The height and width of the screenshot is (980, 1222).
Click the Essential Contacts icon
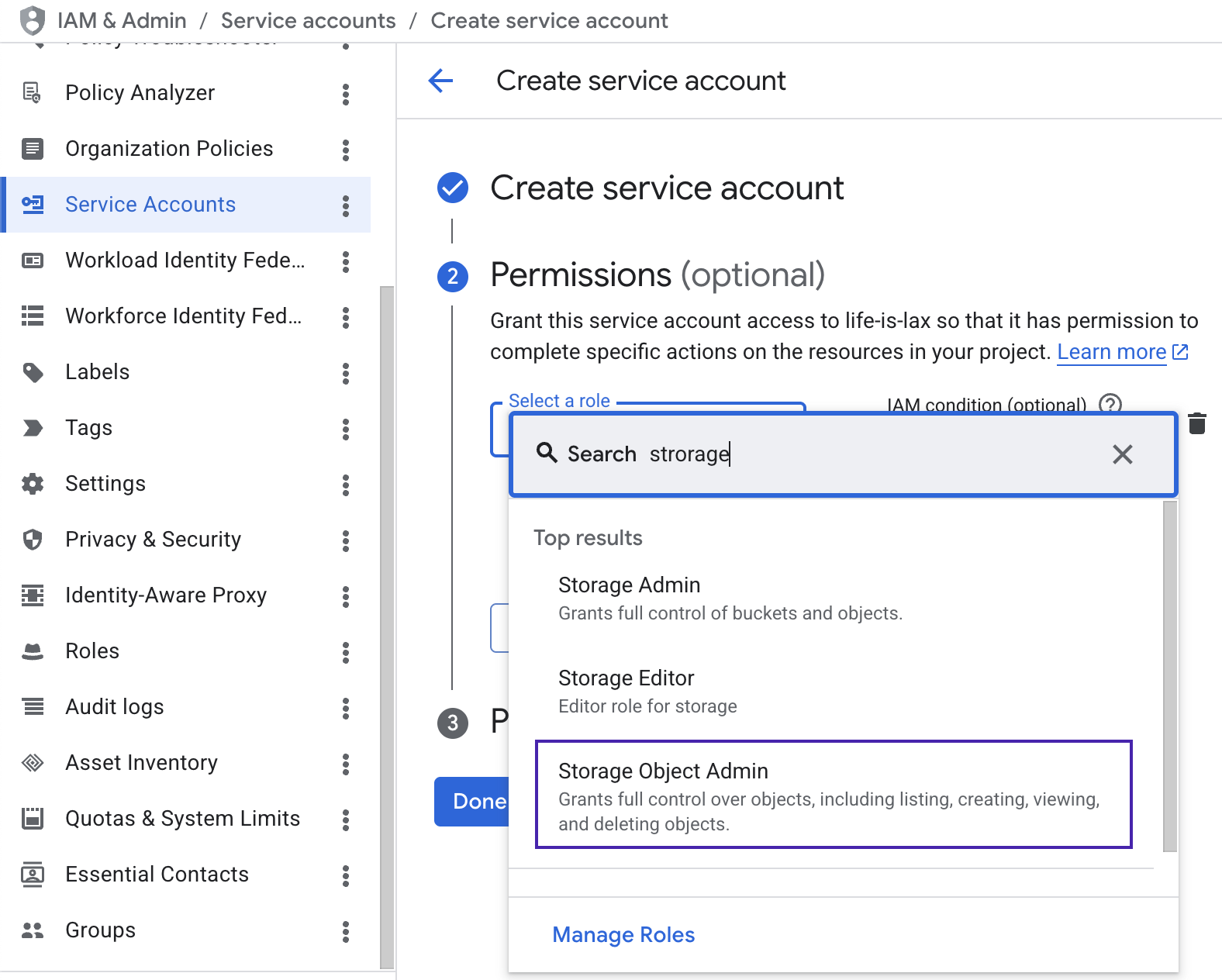click(x=33, y=874)
